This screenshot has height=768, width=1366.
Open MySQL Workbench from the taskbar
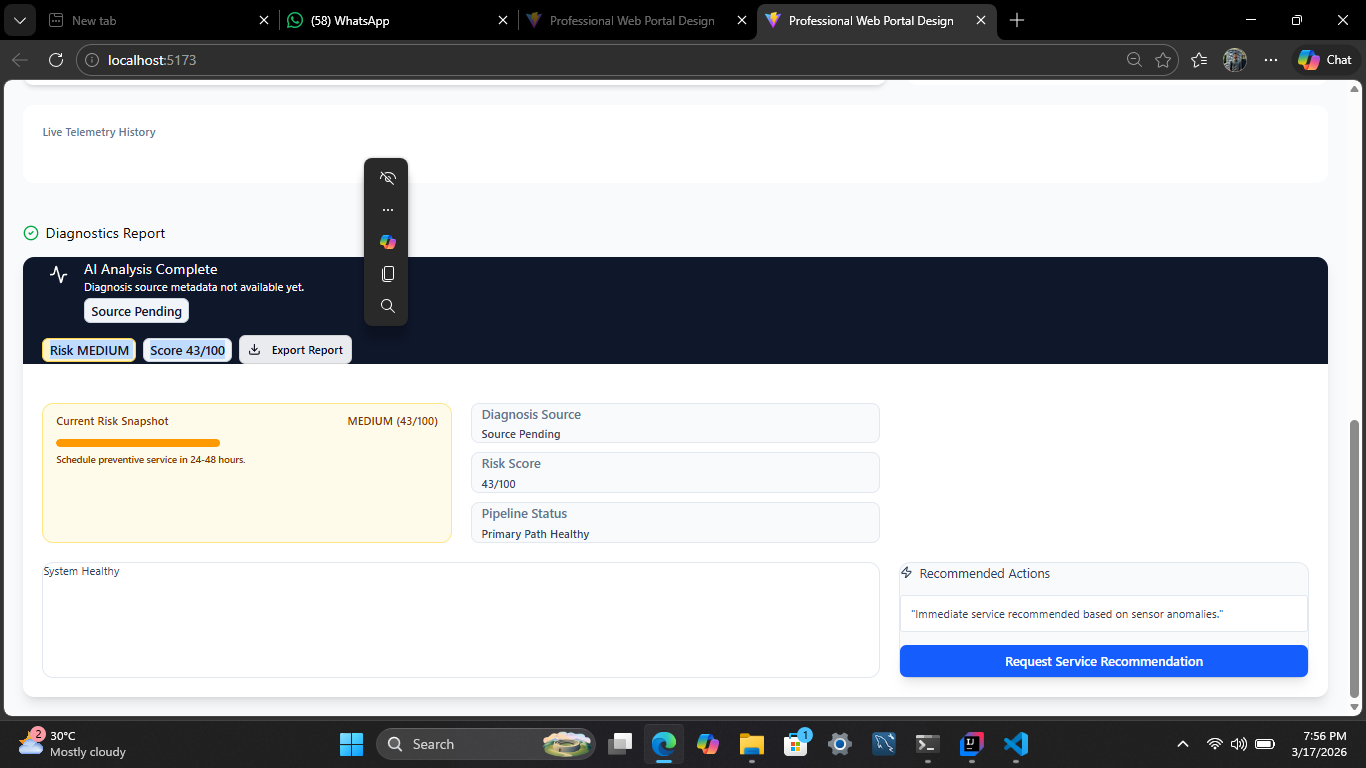(x=884, y=744)
